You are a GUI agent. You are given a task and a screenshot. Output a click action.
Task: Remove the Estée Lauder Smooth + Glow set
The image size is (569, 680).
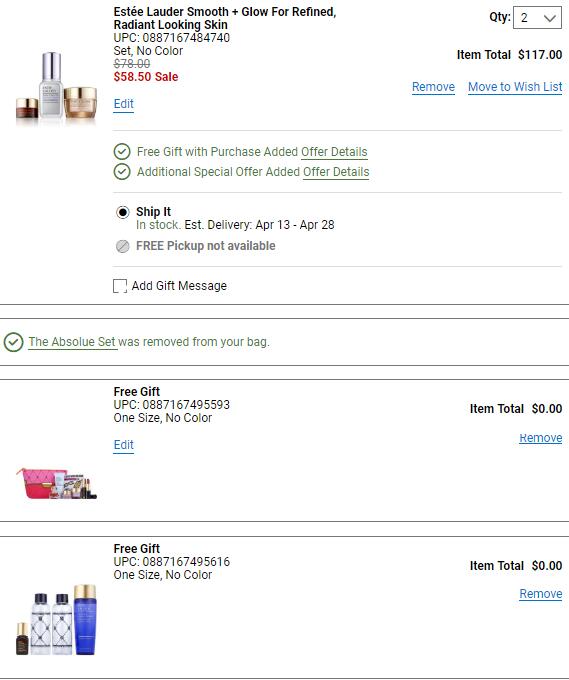point(433,87)
